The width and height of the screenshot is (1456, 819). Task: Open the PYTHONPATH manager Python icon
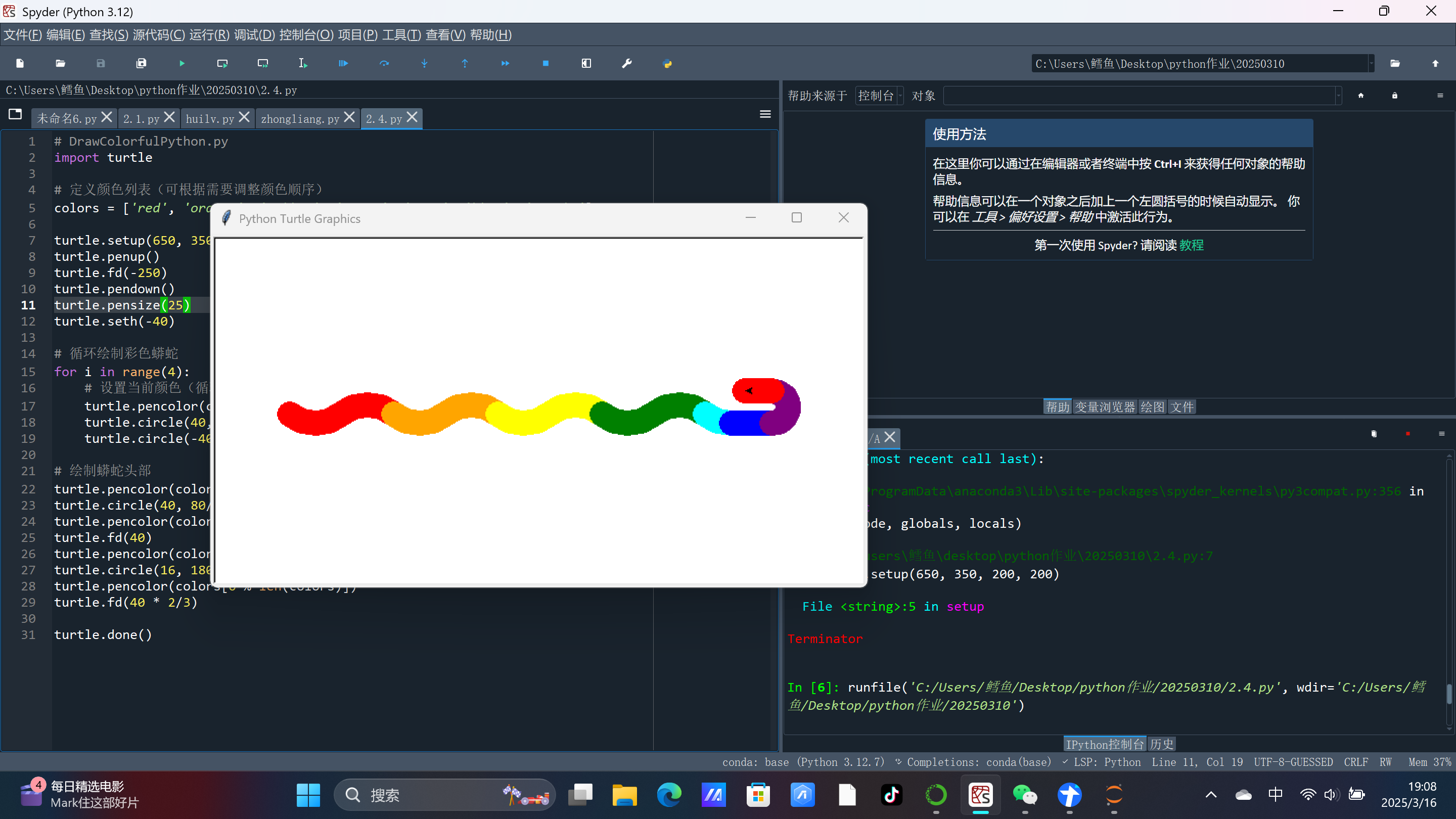pyautogui.click(x=667, y=63)
